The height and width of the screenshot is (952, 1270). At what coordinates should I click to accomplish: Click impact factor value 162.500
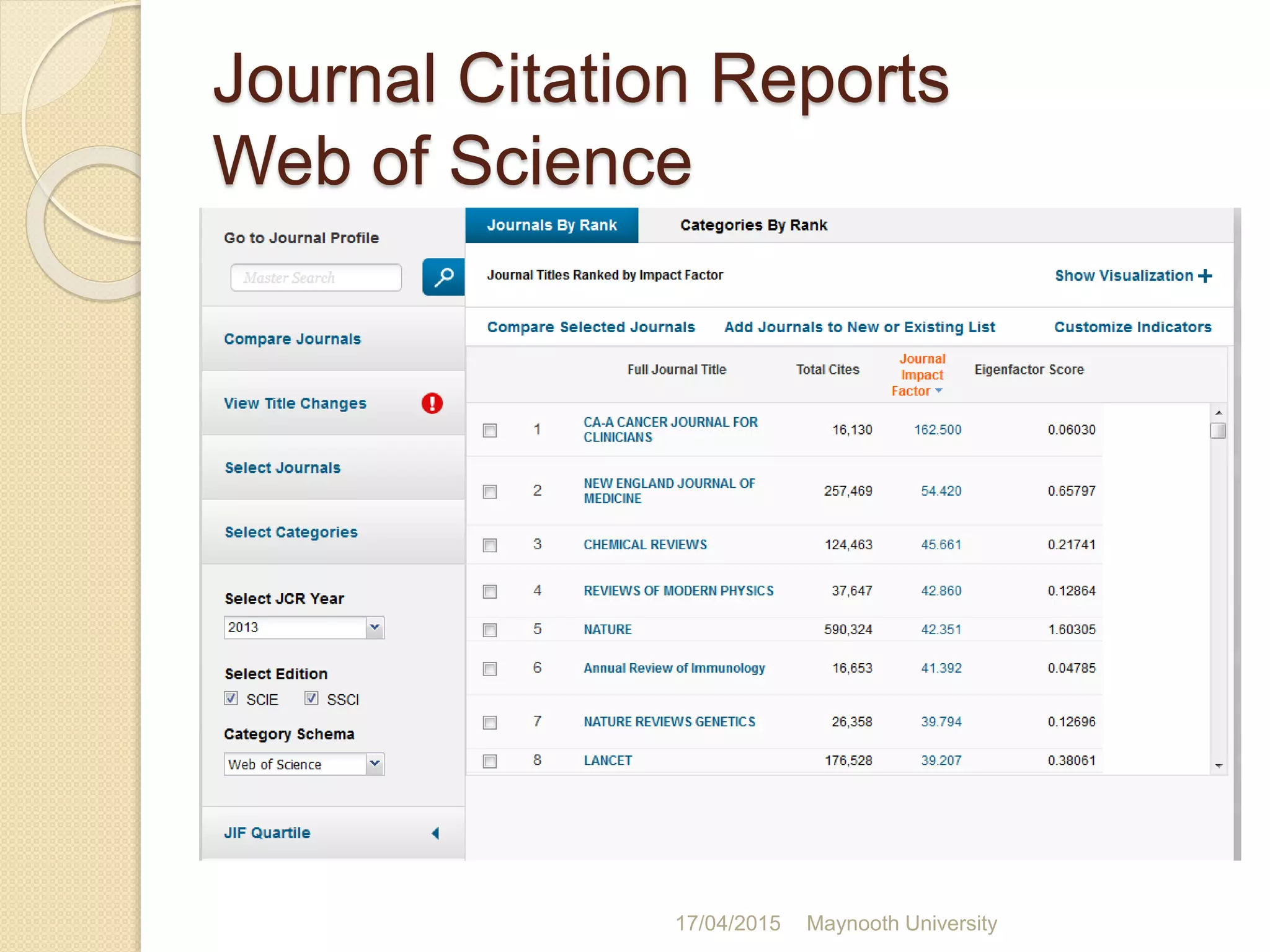pos(938,430)
